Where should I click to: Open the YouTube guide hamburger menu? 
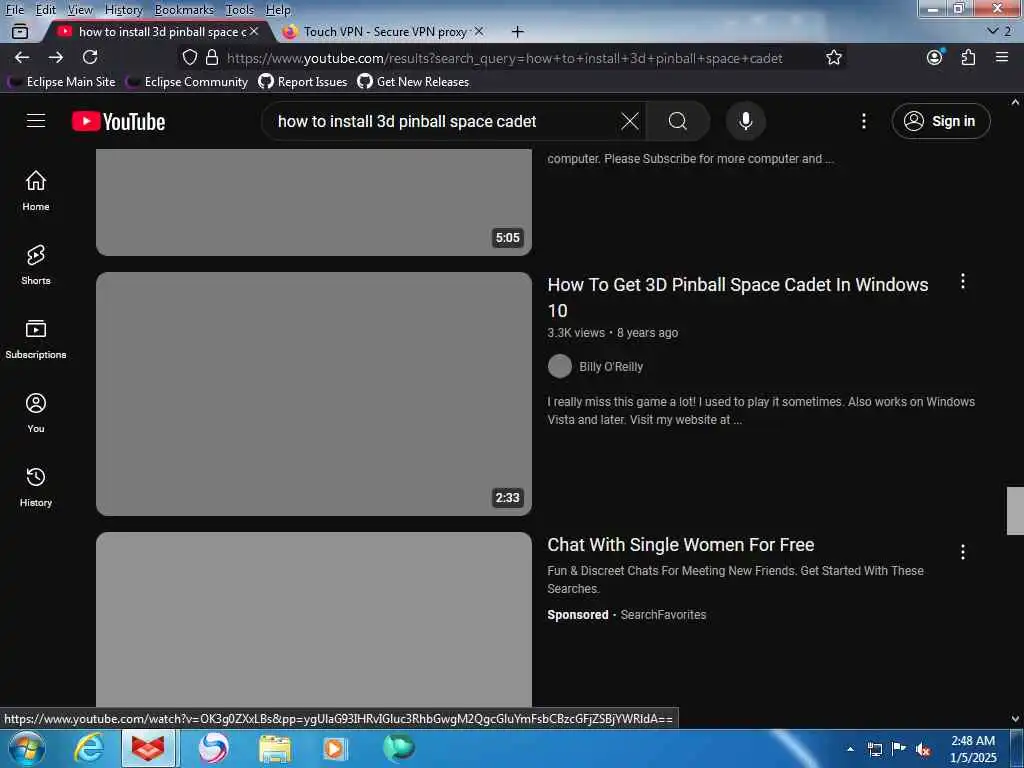[36, 121]
